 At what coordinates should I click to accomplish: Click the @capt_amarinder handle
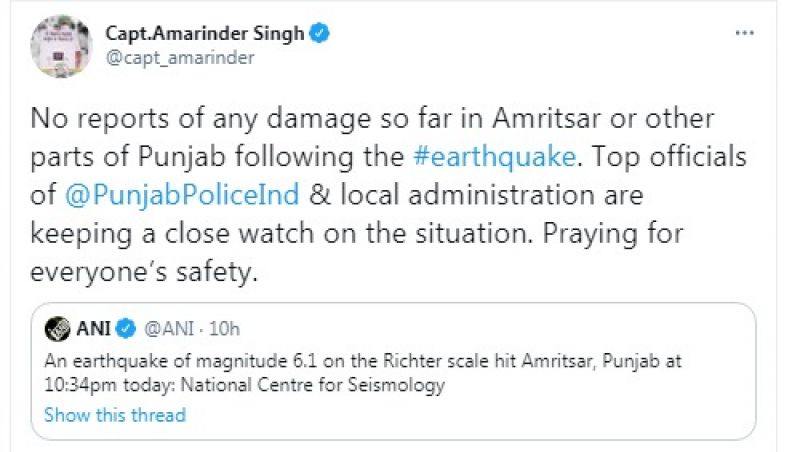pyautogui.click(x=180, y=57)
